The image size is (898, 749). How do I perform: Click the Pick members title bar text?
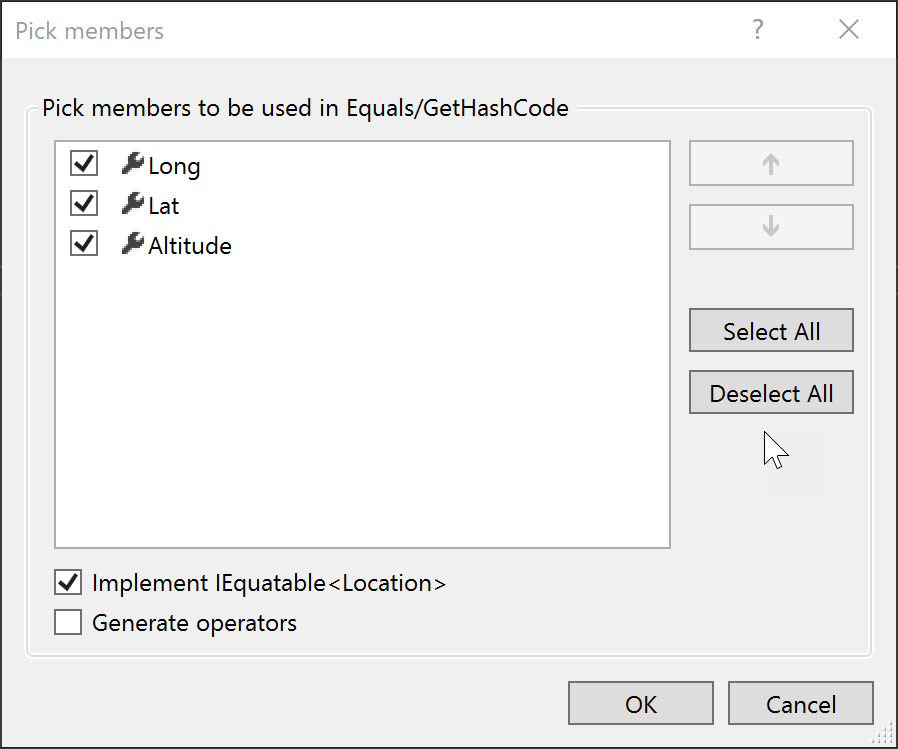[89, 31]
